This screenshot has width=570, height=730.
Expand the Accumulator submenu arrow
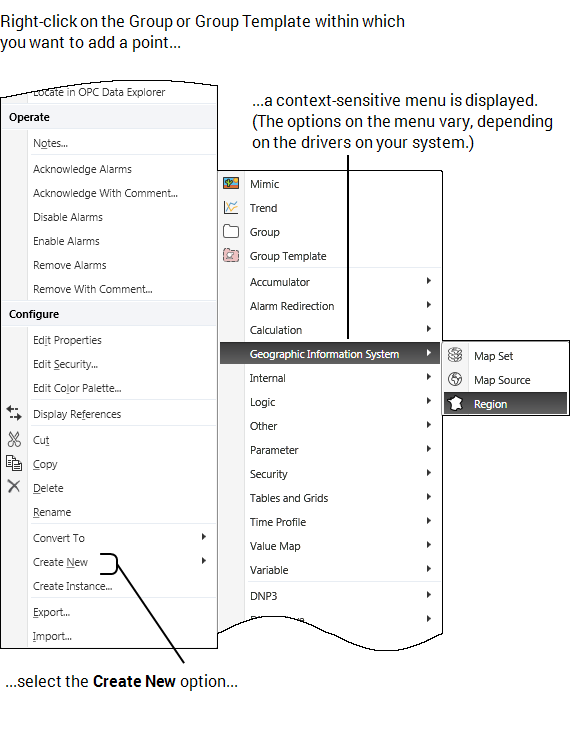click(428, 281)
